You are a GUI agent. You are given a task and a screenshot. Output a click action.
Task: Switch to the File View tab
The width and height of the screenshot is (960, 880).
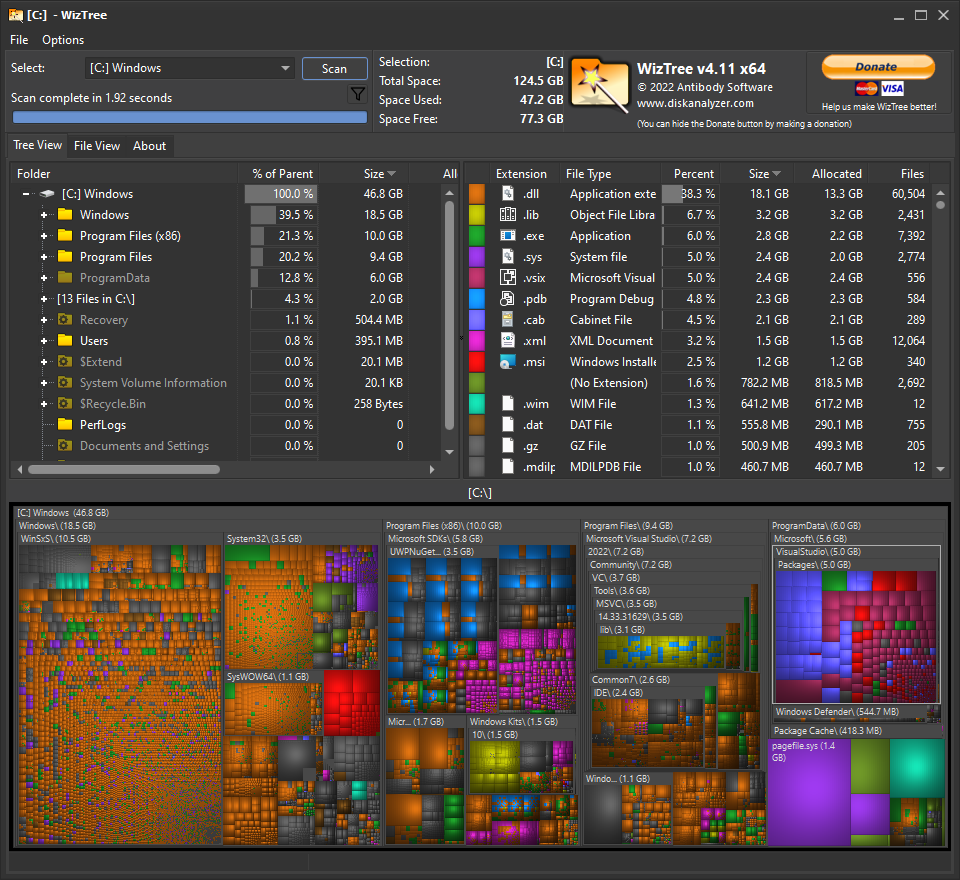[x=96, y=145]
